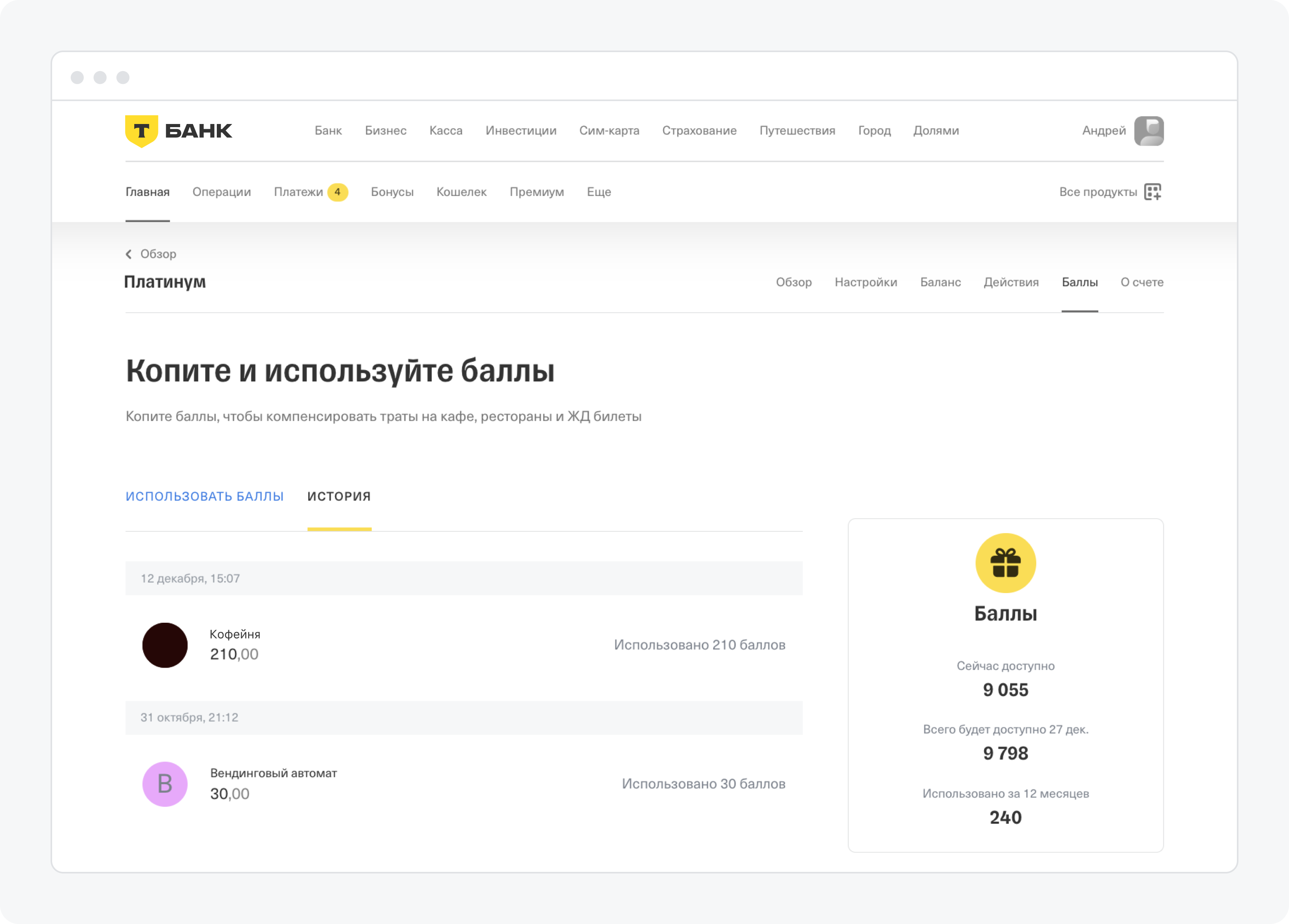The width and height of the screenshot is (1289, 924).
Task: Click the Кофейня merchant name
Action: click(235, 634)
